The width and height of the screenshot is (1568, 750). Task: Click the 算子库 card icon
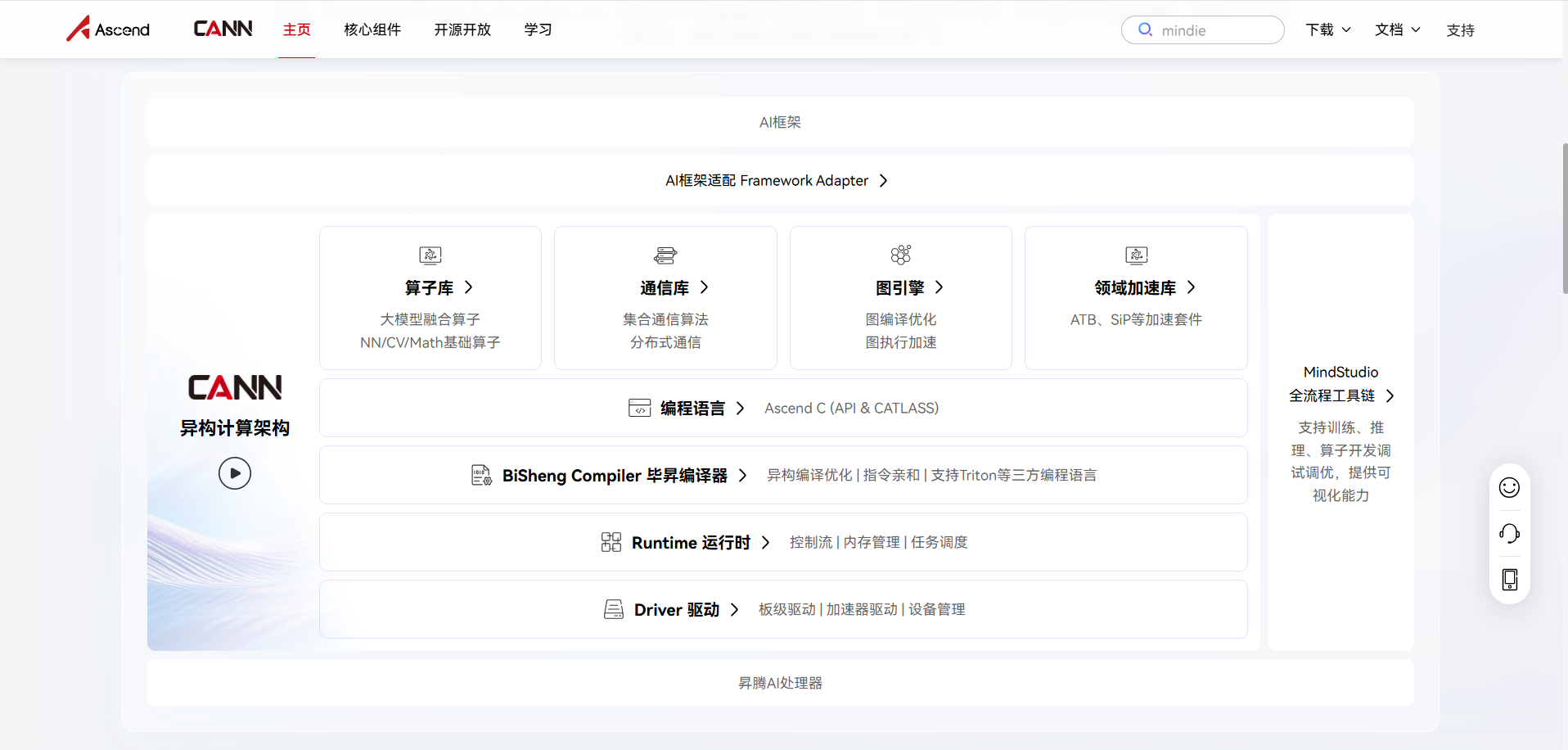tap(430, 255)
